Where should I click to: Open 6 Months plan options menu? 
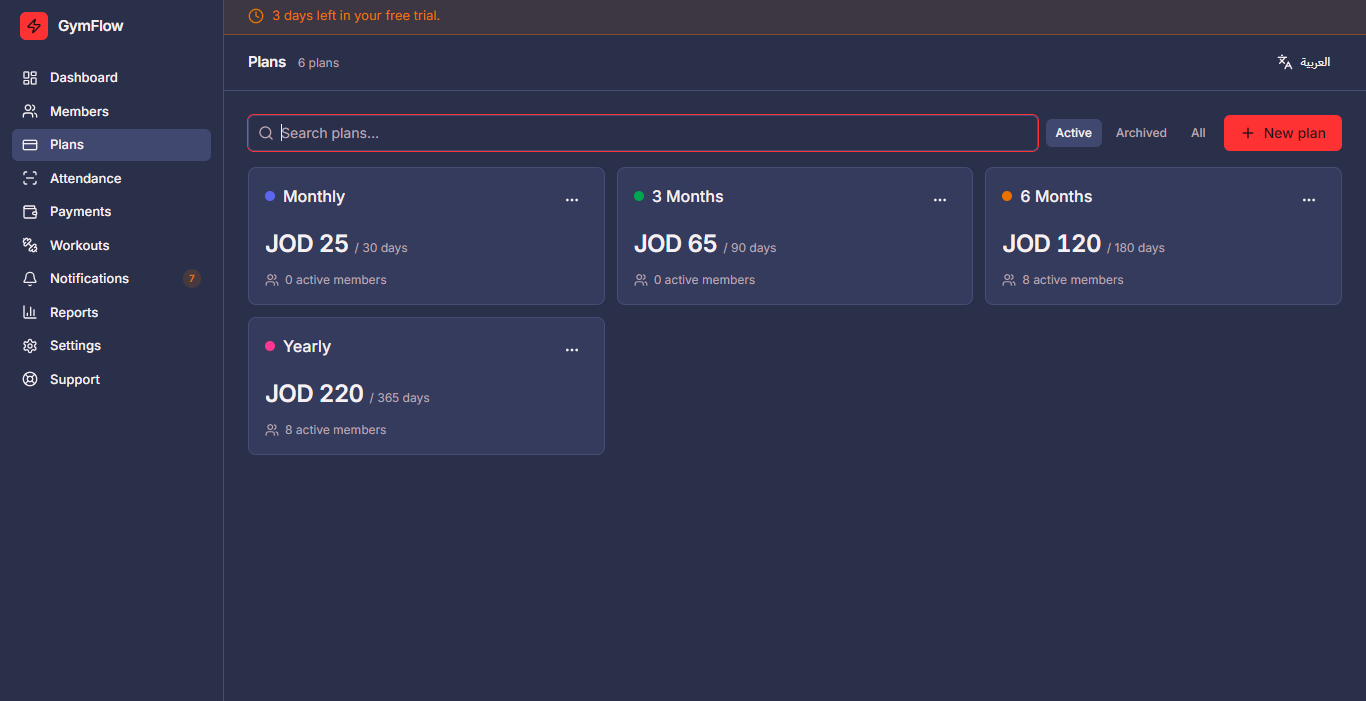point(1309,200)
